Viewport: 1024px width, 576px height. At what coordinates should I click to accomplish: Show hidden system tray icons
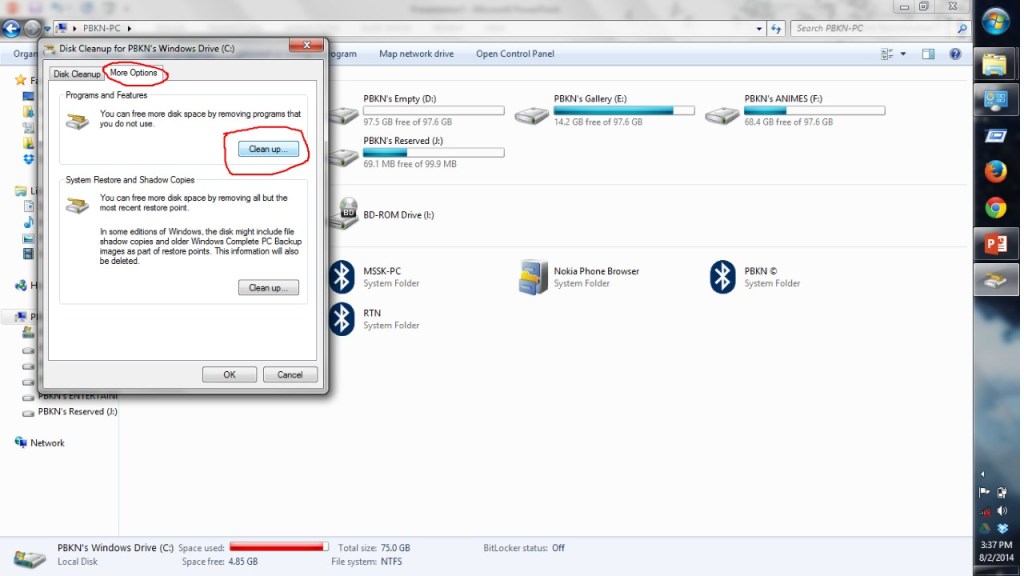click(x=983, y=474)
